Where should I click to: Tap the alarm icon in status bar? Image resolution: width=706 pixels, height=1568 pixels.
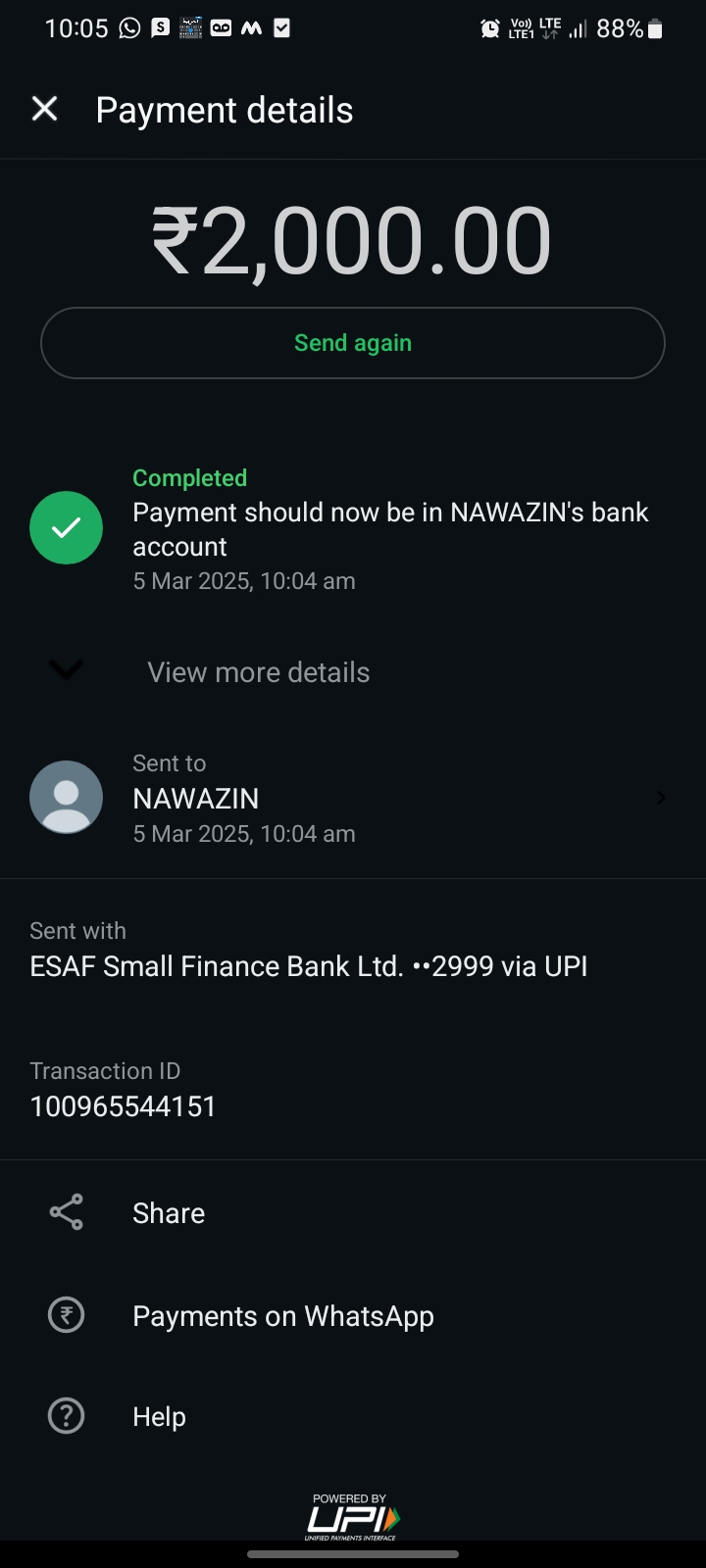[x=489, y=29]
